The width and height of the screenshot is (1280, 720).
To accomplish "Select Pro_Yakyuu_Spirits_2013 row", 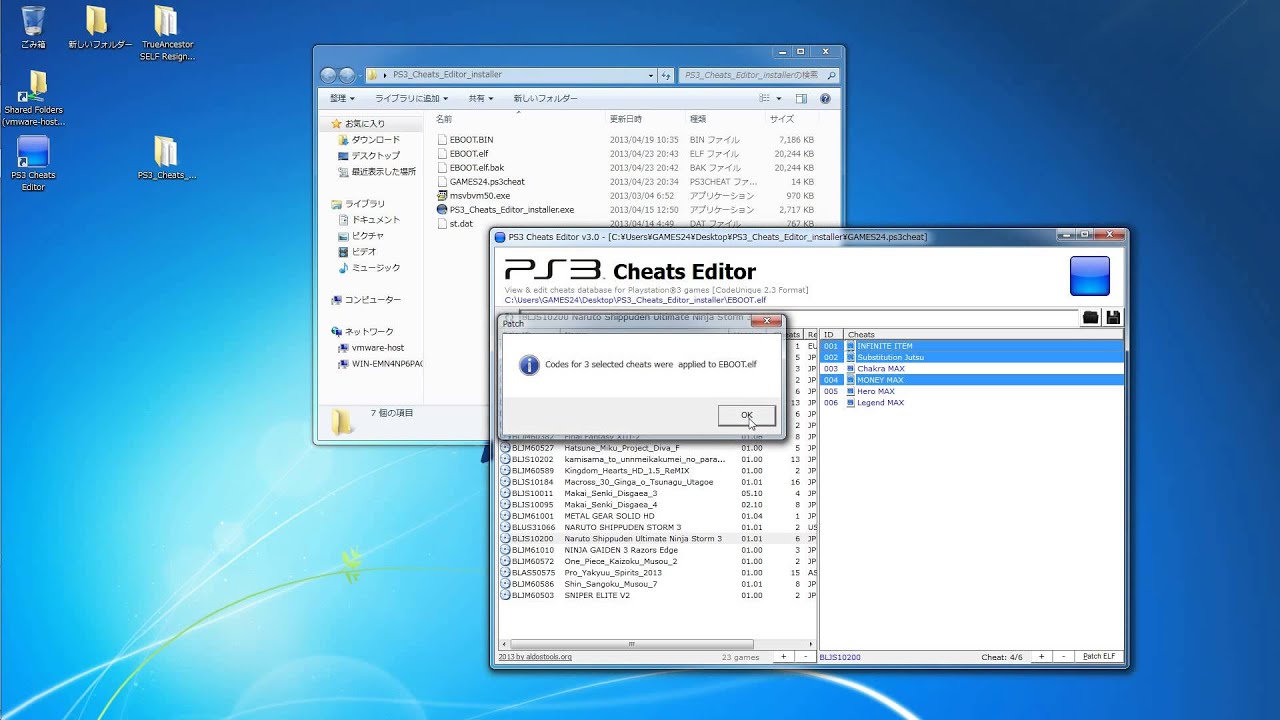I will (657, 573).
